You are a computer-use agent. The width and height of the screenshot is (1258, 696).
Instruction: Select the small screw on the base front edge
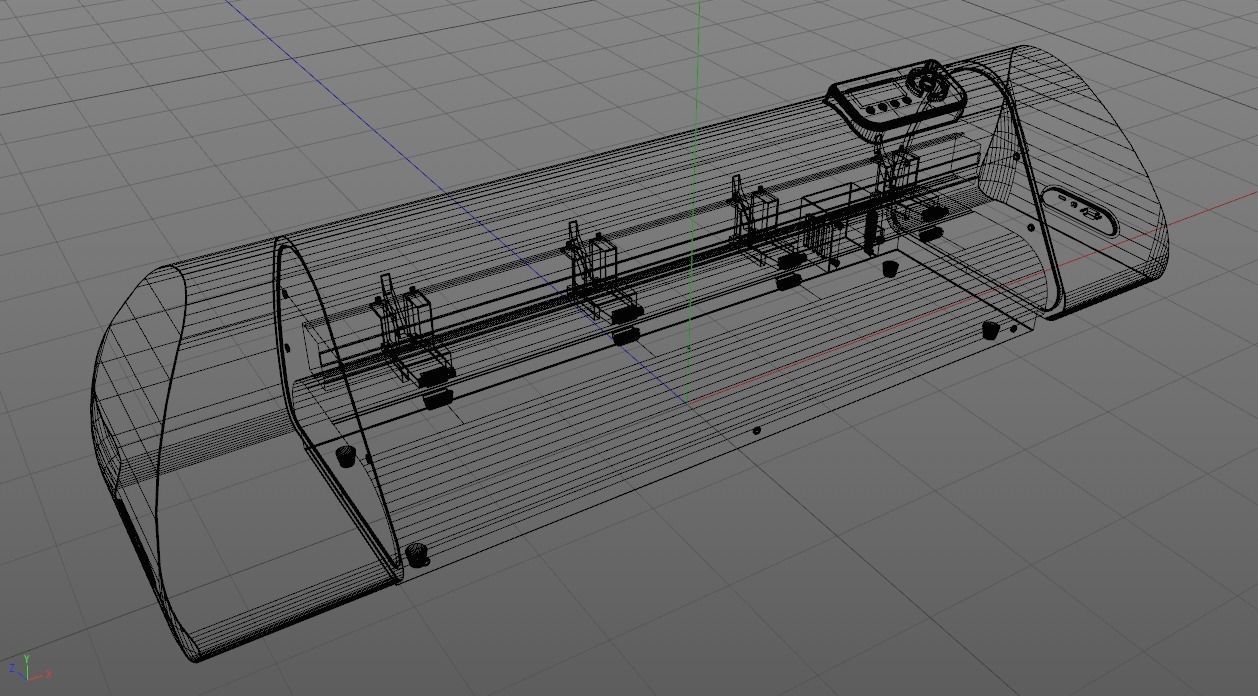tap(756, 430)
